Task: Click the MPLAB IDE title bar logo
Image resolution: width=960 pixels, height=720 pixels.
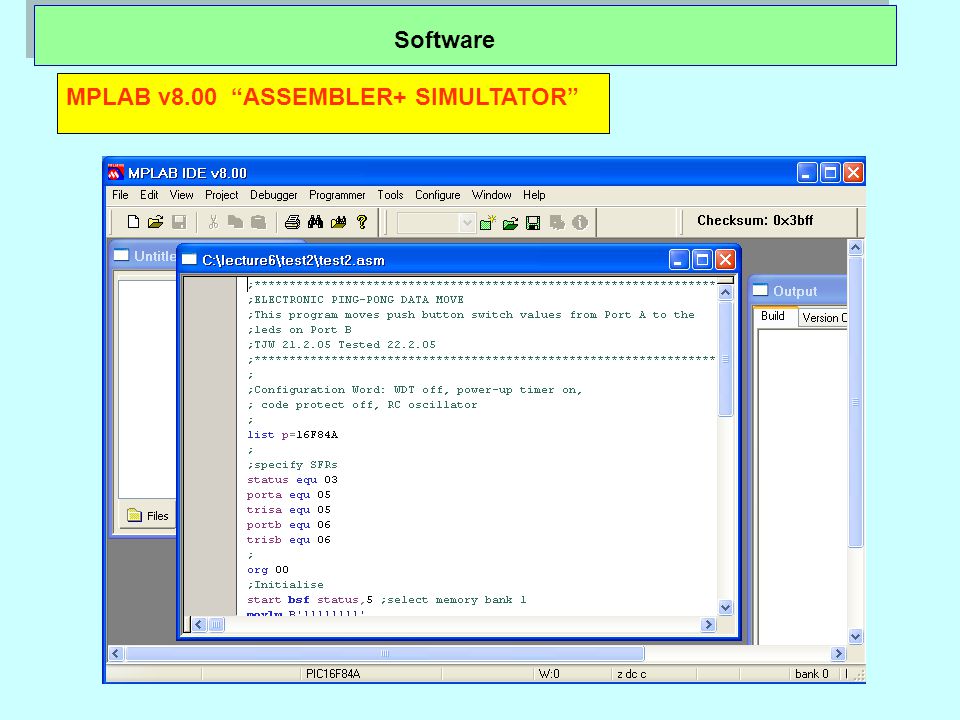Action: [116, 173]
